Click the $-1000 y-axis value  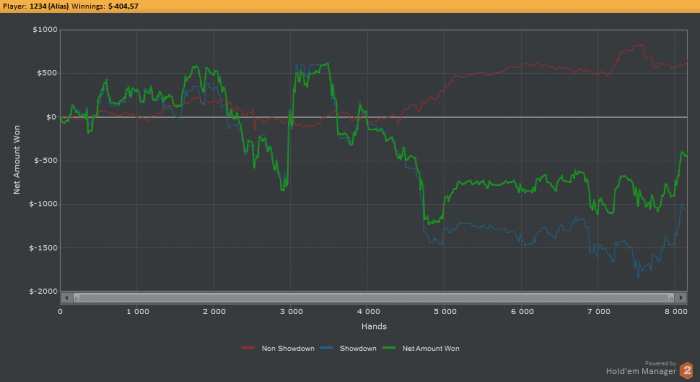pyautogui.click(x=44, y=204)
